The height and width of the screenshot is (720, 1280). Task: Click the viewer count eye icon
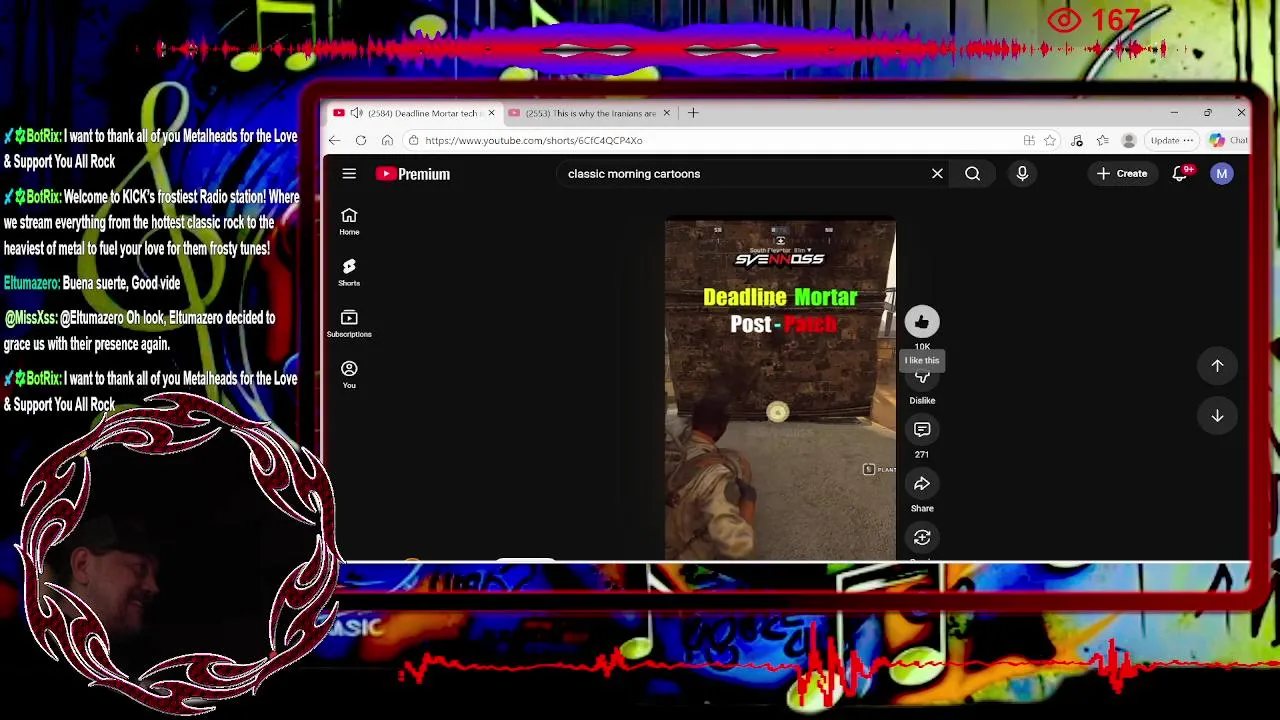(x=1065, y=20)
